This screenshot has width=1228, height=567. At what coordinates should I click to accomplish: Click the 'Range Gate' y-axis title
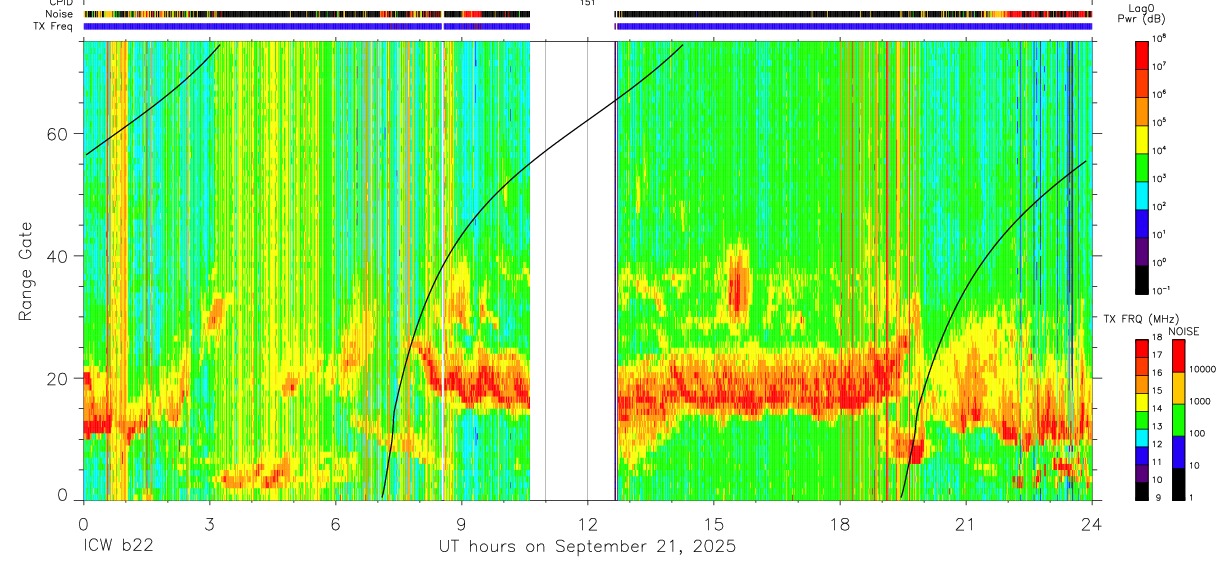pyautogui.click(x=25, y=271)
